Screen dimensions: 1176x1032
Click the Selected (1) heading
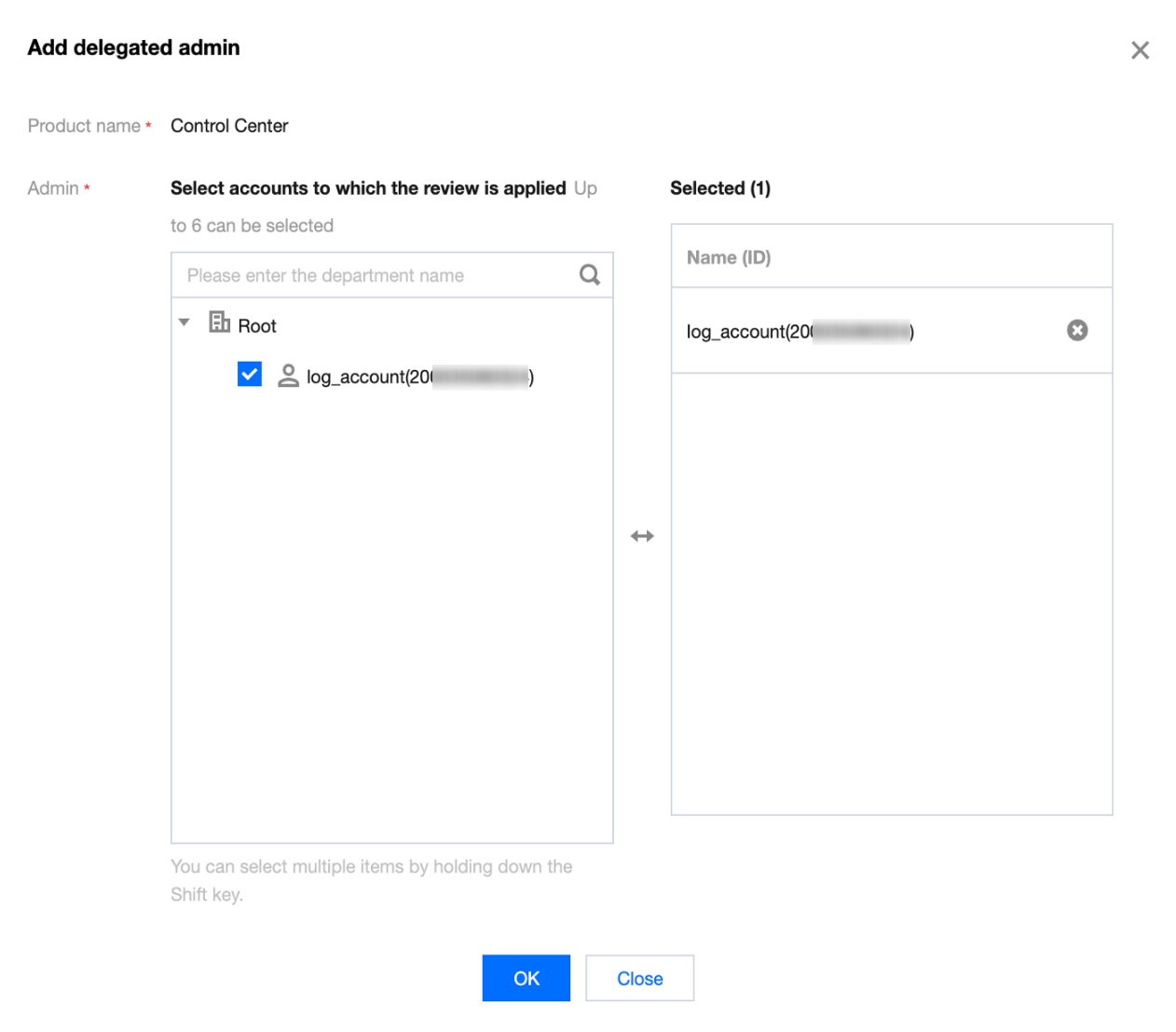point(720,188)
